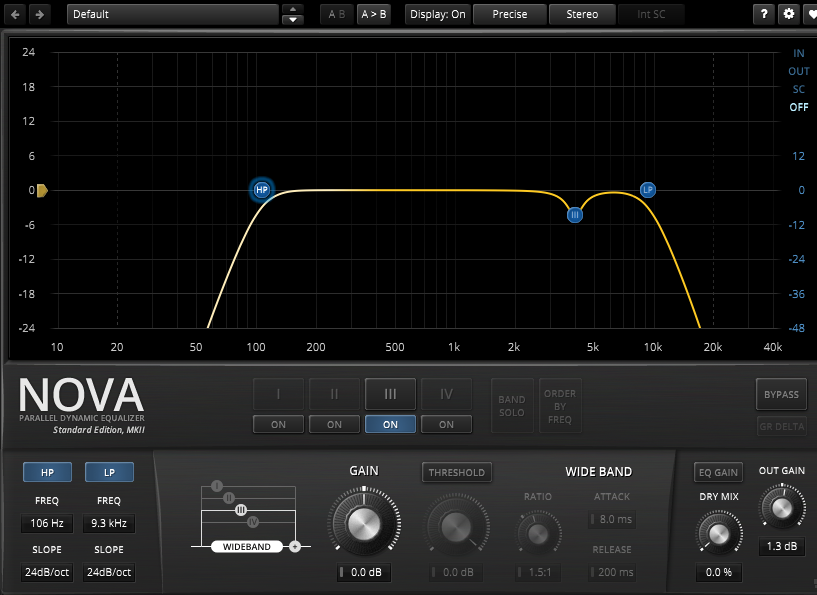Viewport: 817px width, 595px height.
Task: Open the settings gear icon
Action: pos(789,14)
